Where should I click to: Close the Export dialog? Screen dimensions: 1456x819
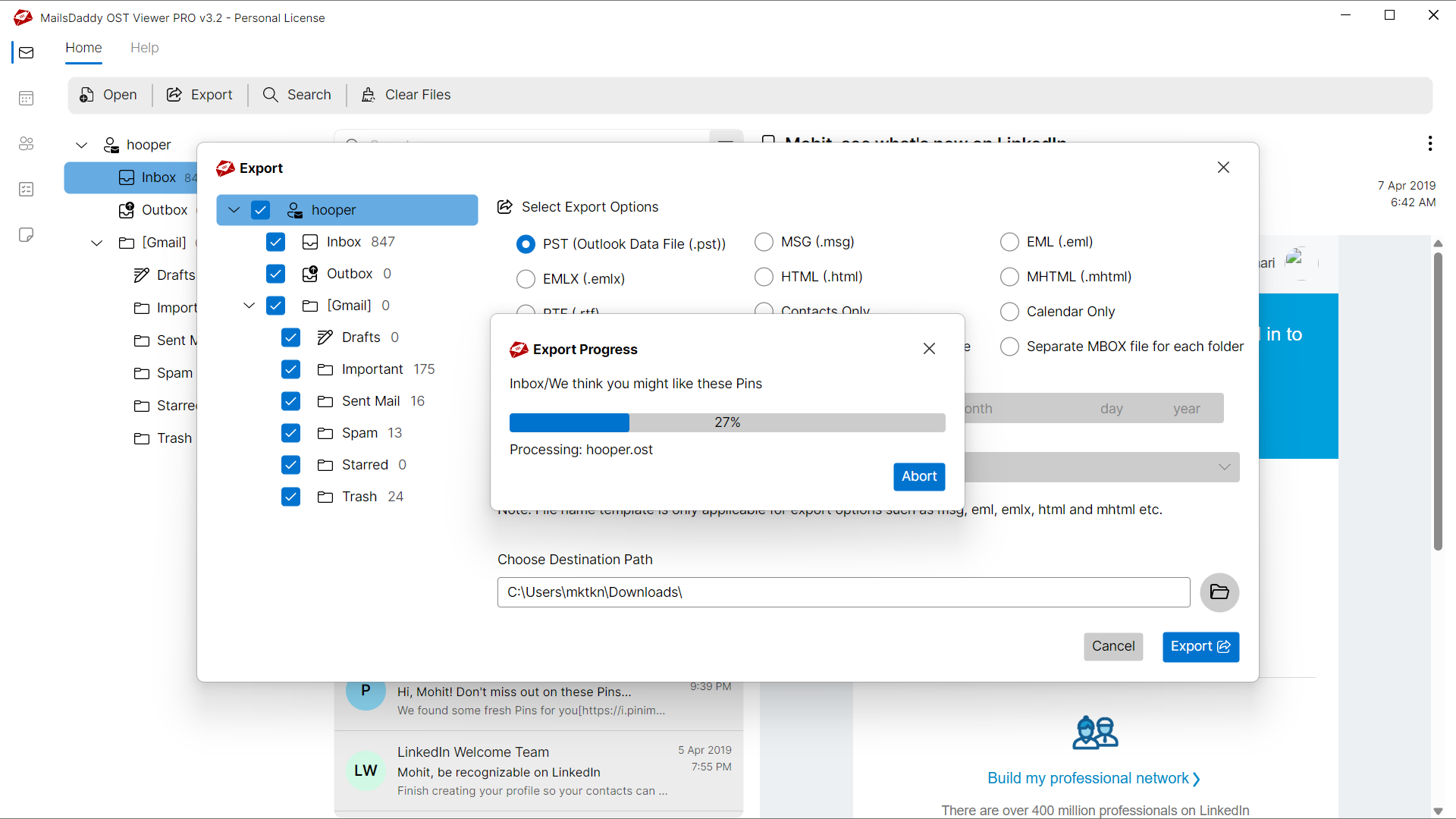pyautogui.click(x=1223, y=168)
